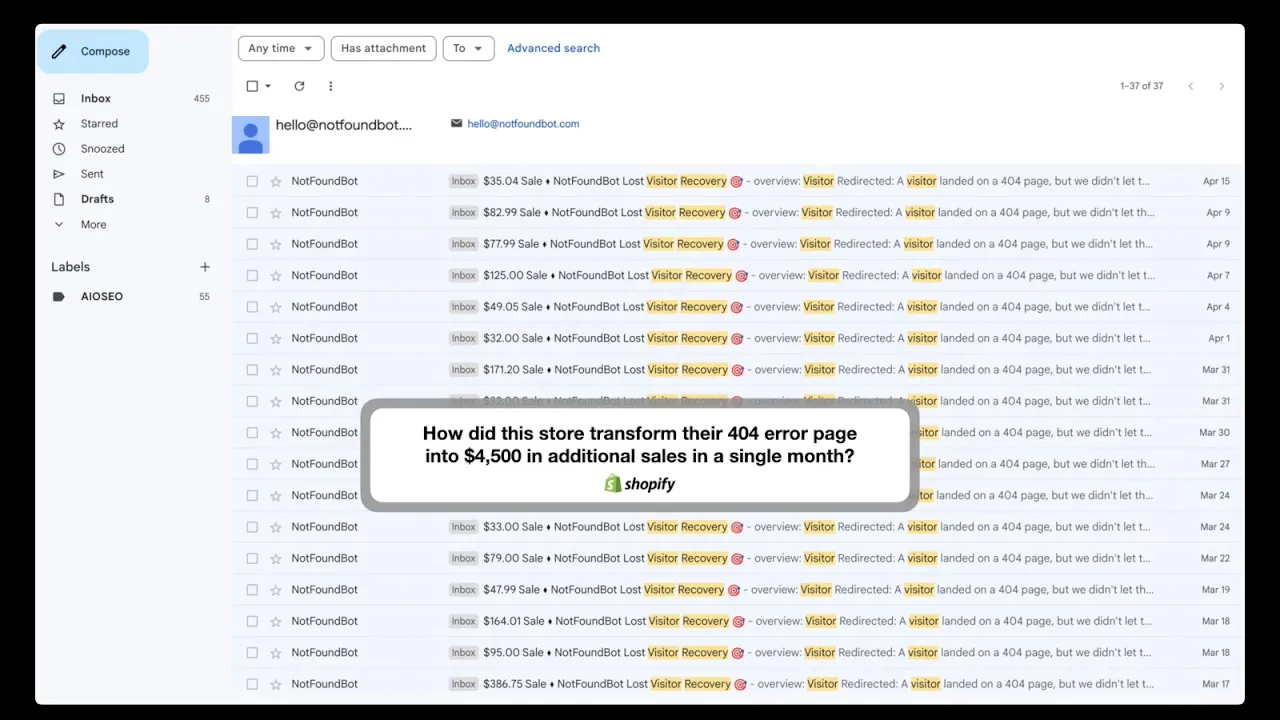Click the Apr 15 date of first email
The image size is (1280, 720).
tap(1216, 181)
